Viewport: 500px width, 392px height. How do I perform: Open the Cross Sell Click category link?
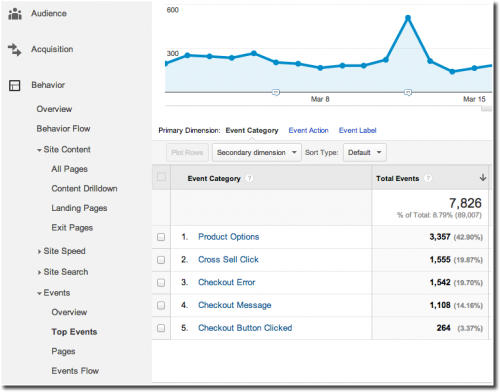[x=228, y=260]
